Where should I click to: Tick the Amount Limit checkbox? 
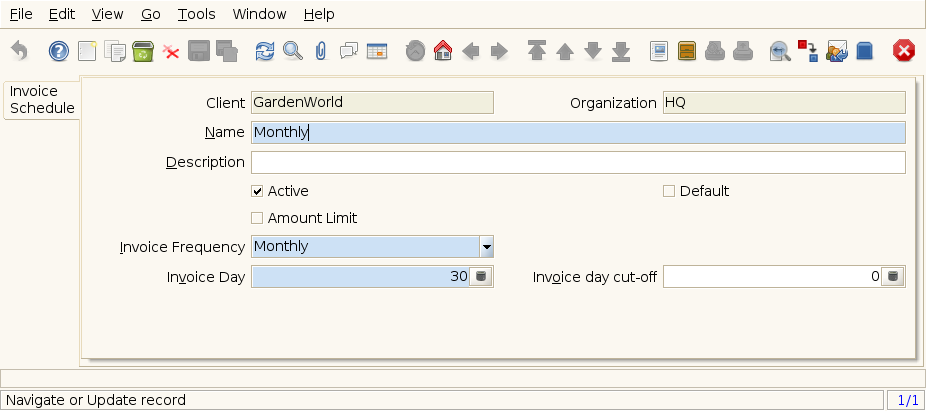point(257,218)
